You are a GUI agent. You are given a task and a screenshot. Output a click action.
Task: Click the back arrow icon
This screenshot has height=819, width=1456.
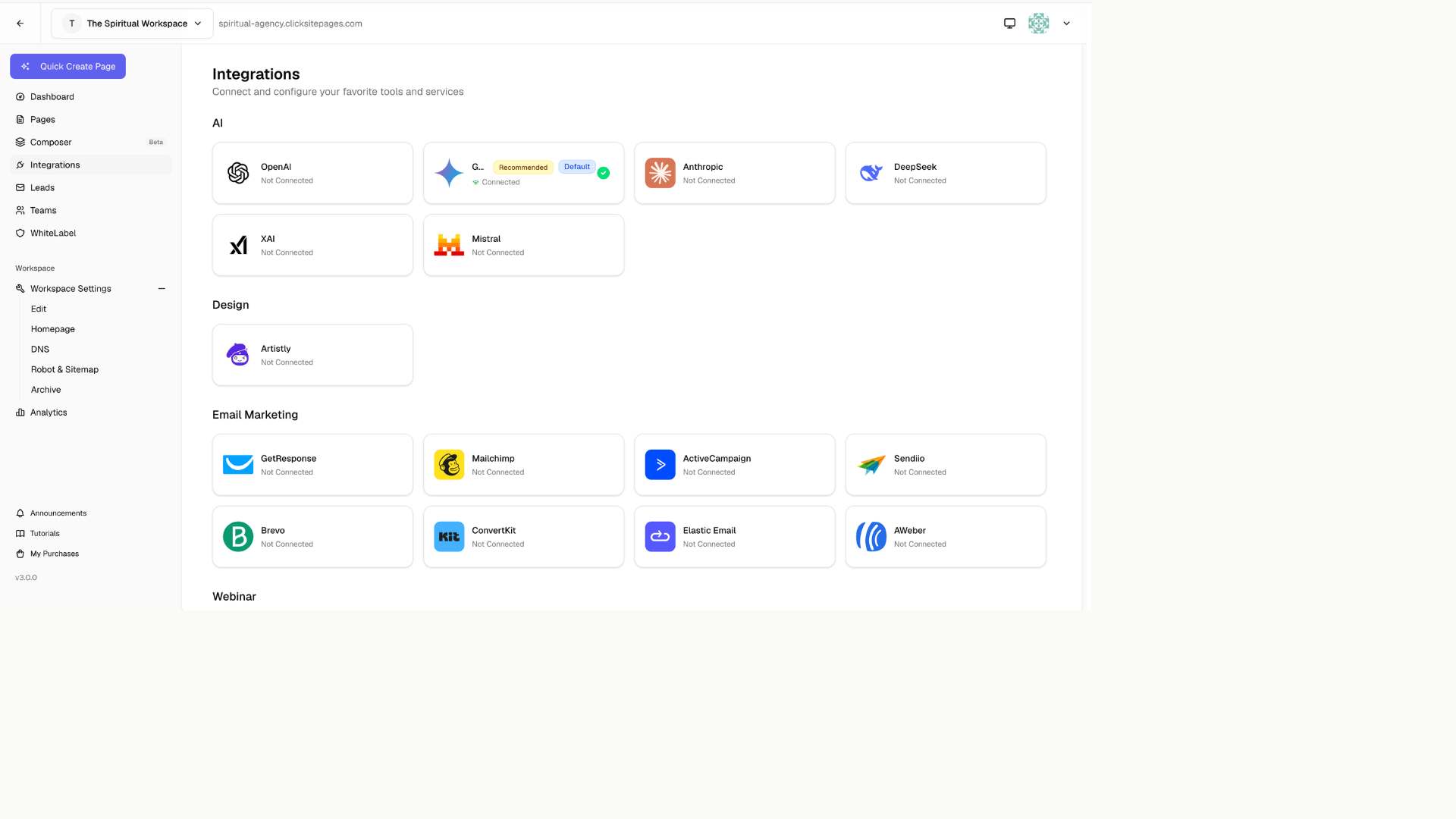coord(20,24)
